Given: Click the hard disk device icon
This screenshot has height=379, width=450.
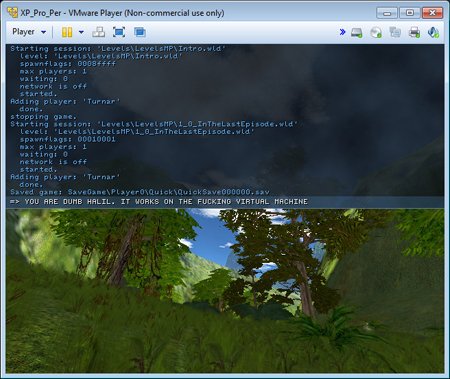Looking at the screenshot, I should click(x=356, y=32).
